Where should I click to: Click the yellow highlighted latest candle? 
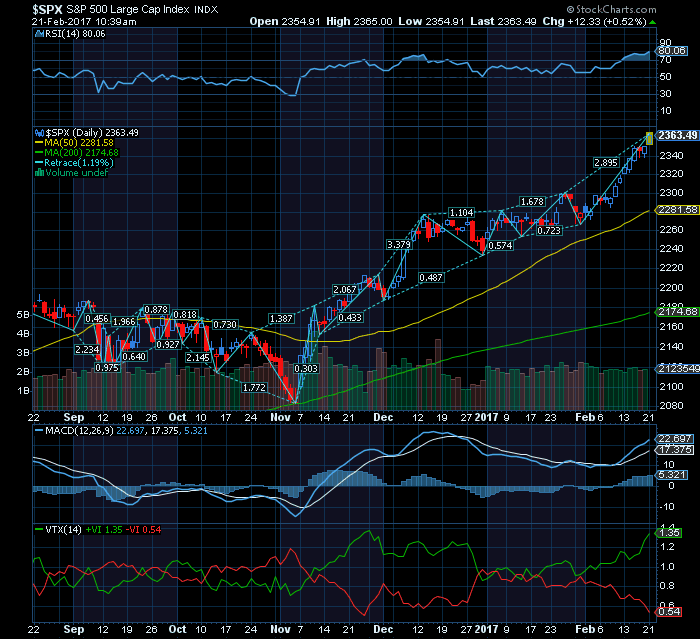click(650, 138)
